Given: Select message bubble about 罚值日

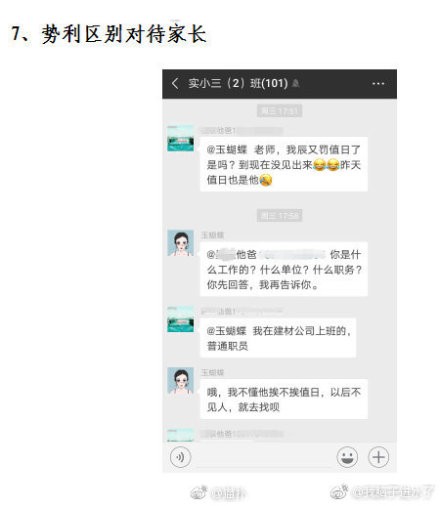Looking at the screenshot, I should 284,164.
